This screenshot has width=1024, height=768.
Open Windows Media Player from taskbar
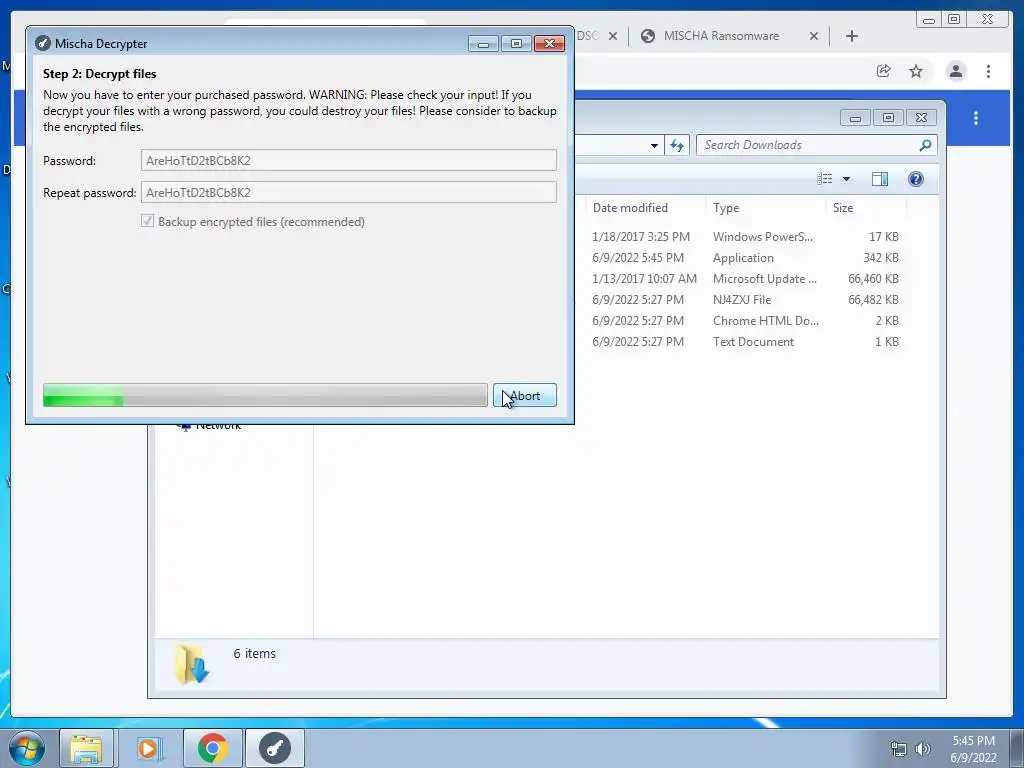point(149,748)
